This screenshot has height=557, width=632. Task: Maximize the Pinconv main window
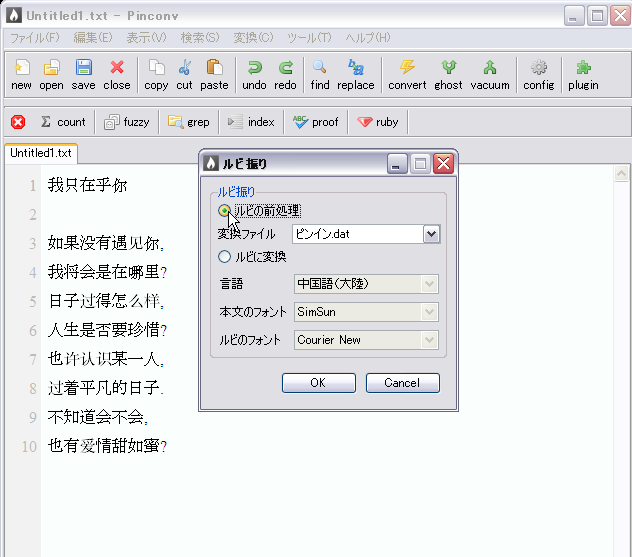(x=597, y=16)
